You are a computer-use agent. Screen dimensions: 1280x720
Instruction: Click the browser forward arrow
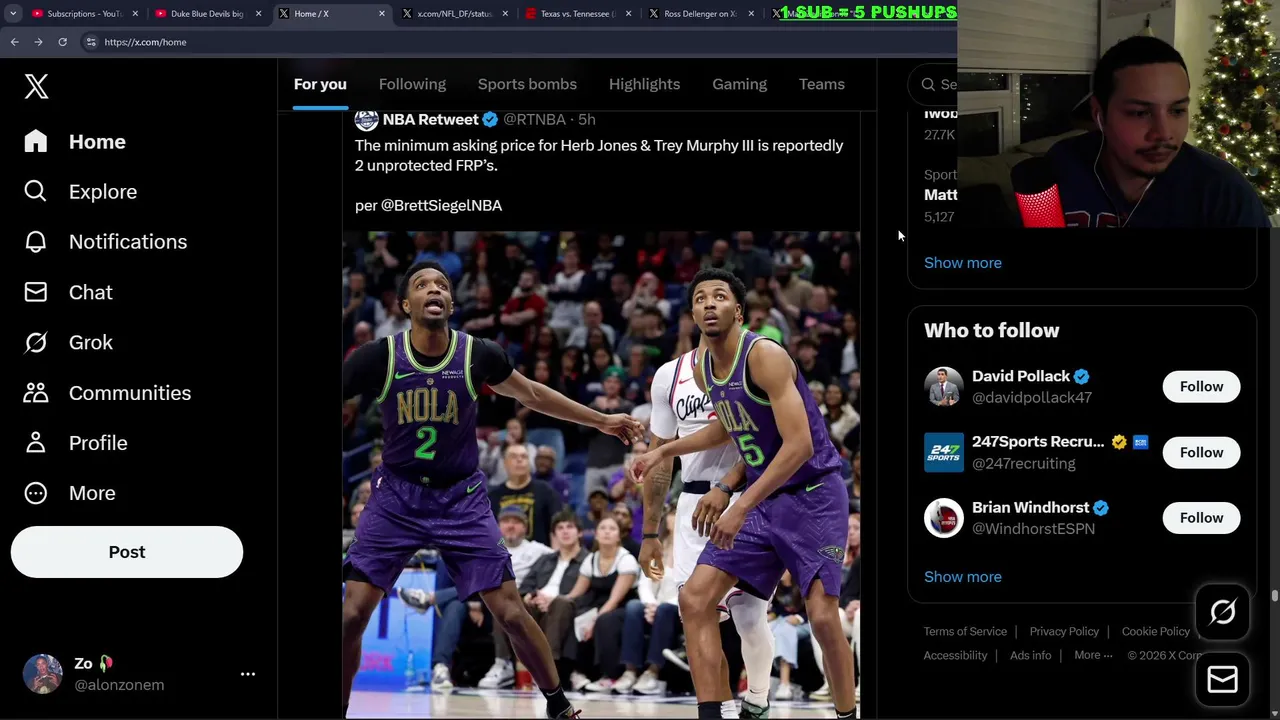pos(38,42)
